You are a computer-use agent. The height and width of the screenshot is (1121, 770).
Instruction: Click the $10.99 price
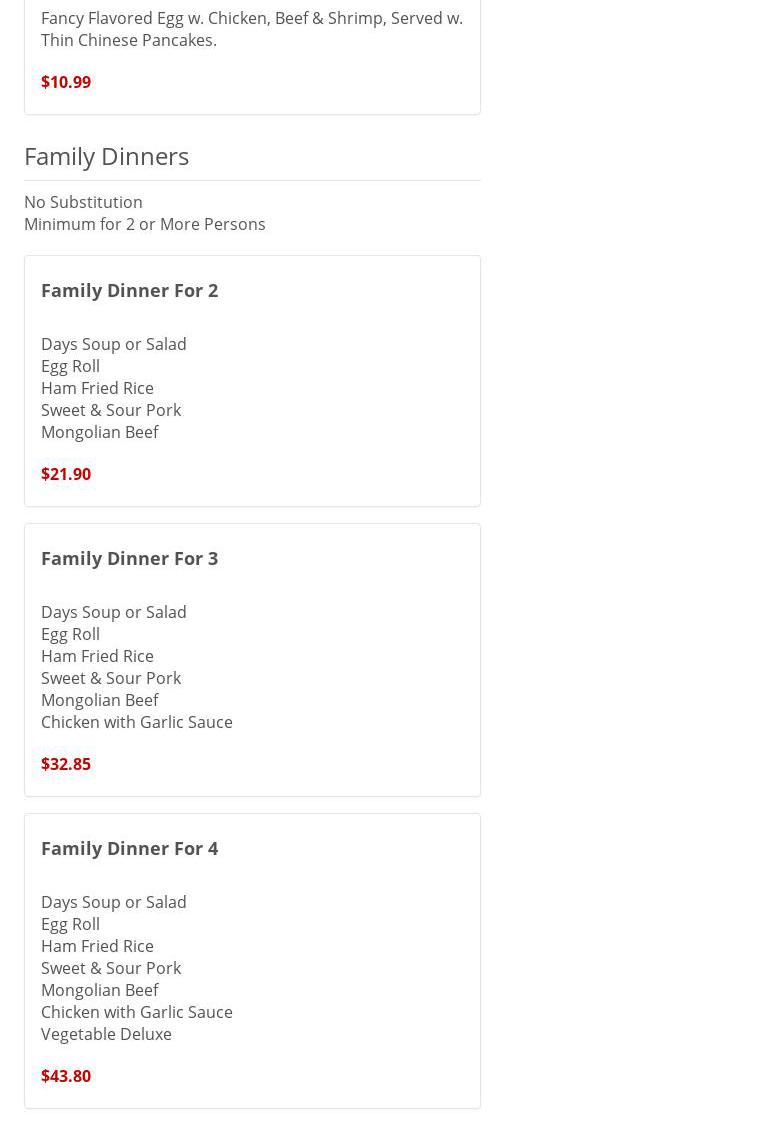(x=66, y=82)
